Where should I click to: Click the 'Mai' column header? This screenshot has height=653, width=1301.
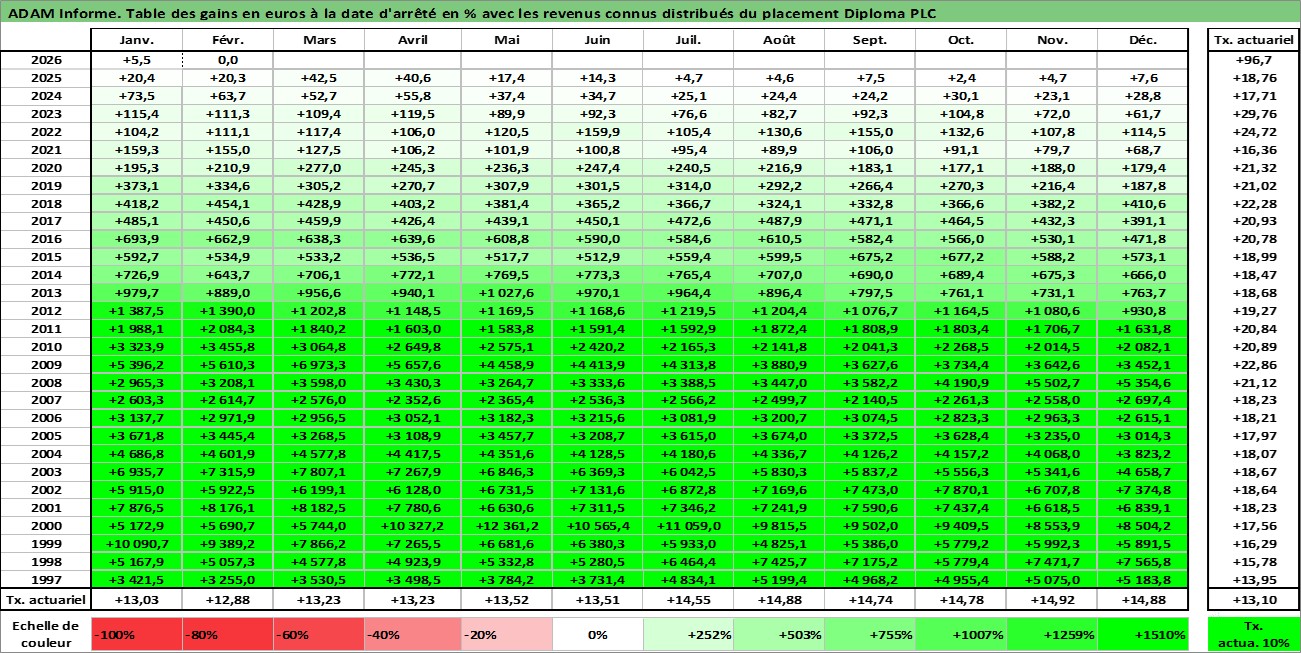(x=506, y=40)
